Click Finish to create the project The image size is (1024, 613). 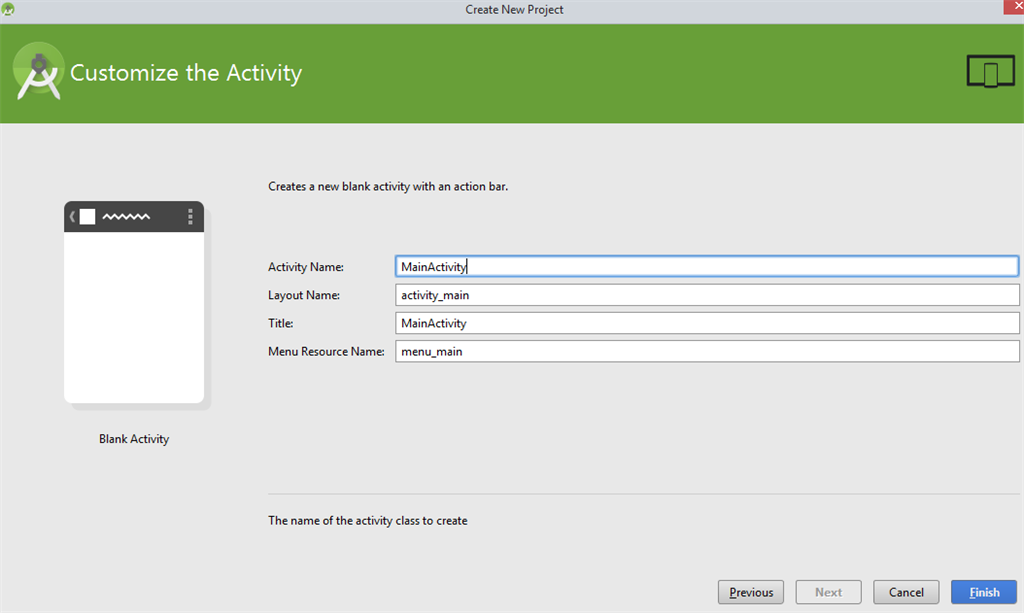(983, 592)
